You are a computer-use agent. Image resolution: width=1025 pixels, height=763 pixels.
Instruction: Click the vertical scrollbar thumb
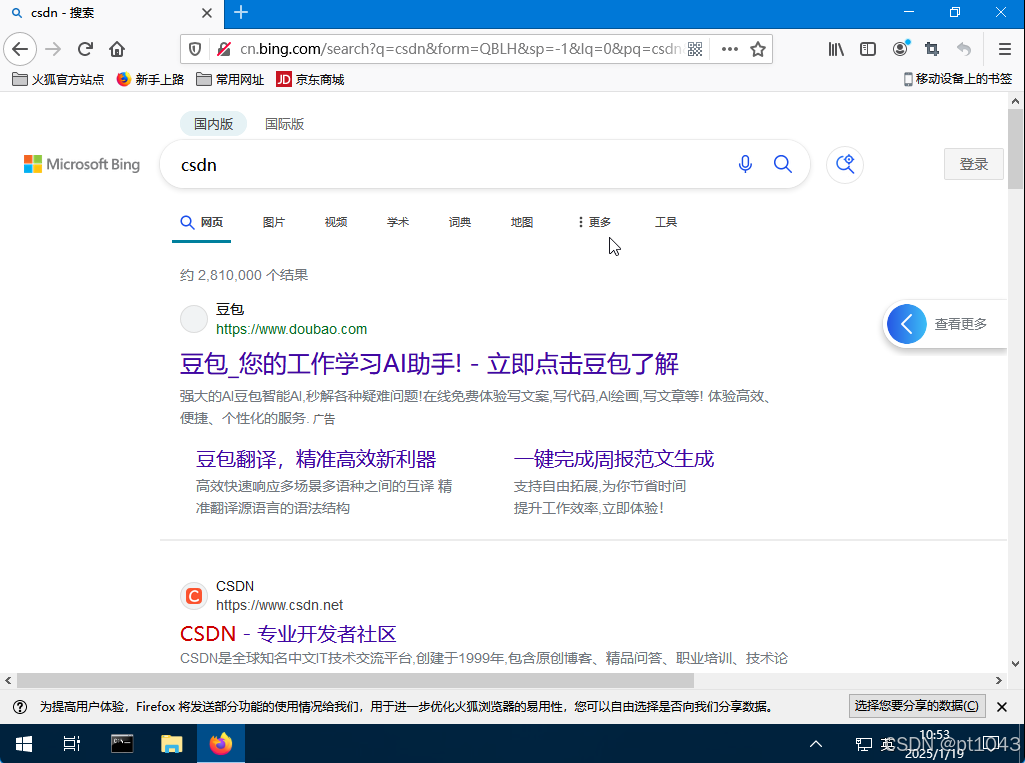click(1015, 148)
